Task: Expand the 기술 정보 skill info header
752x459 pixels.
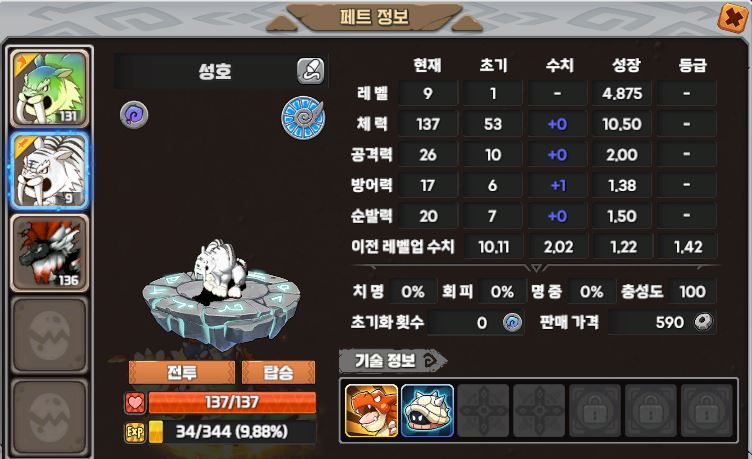Action: pyautogui.click(x=393, y=361)
